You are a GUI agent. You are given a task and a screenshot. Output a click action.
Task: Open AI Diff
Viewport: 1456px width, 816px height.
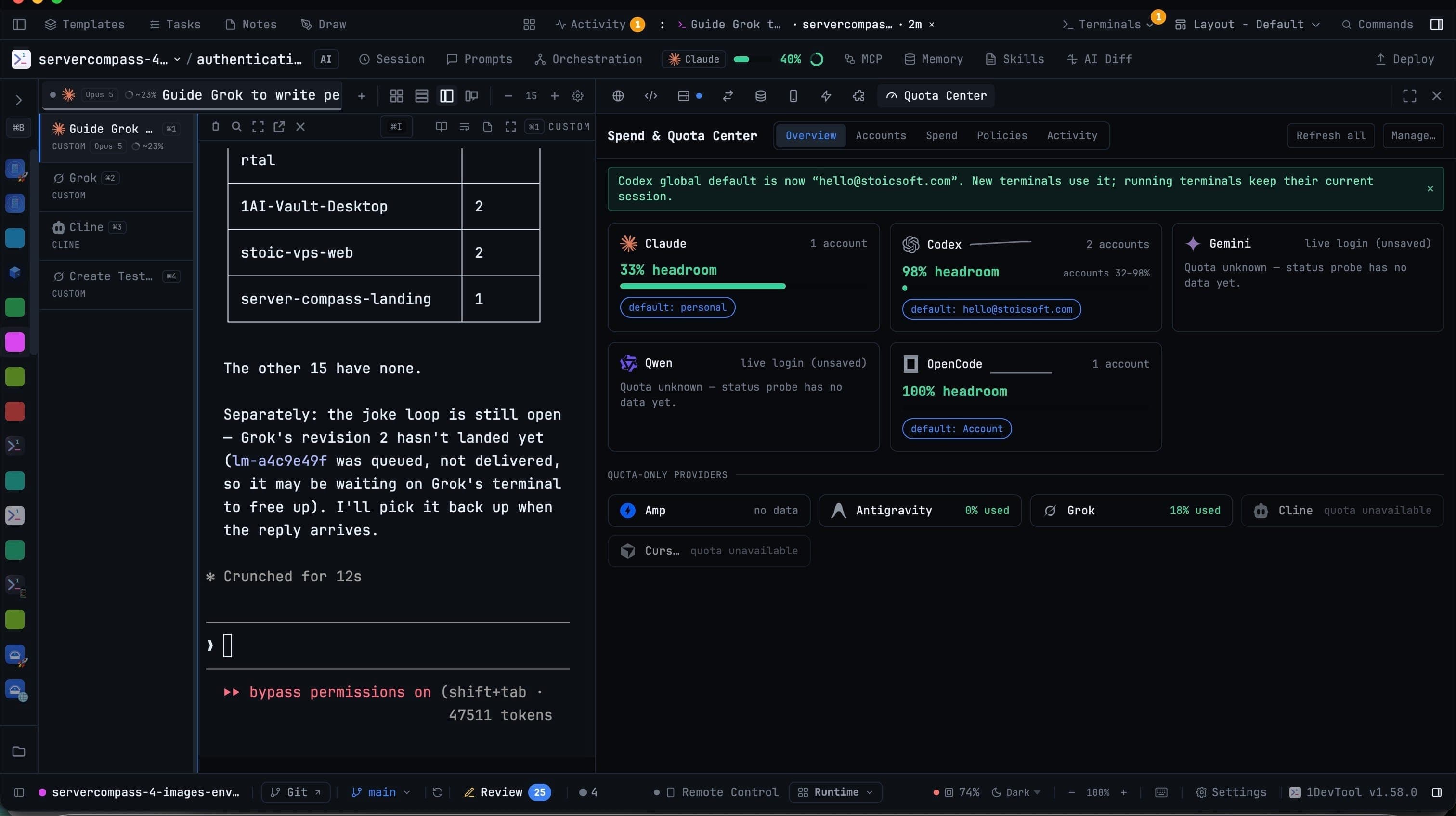point(1099,59)
